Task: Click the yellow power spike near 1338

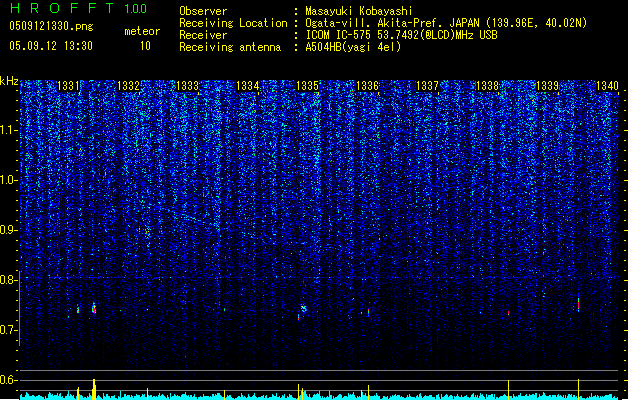Action: pyautogui.click(x=509, y=390)
